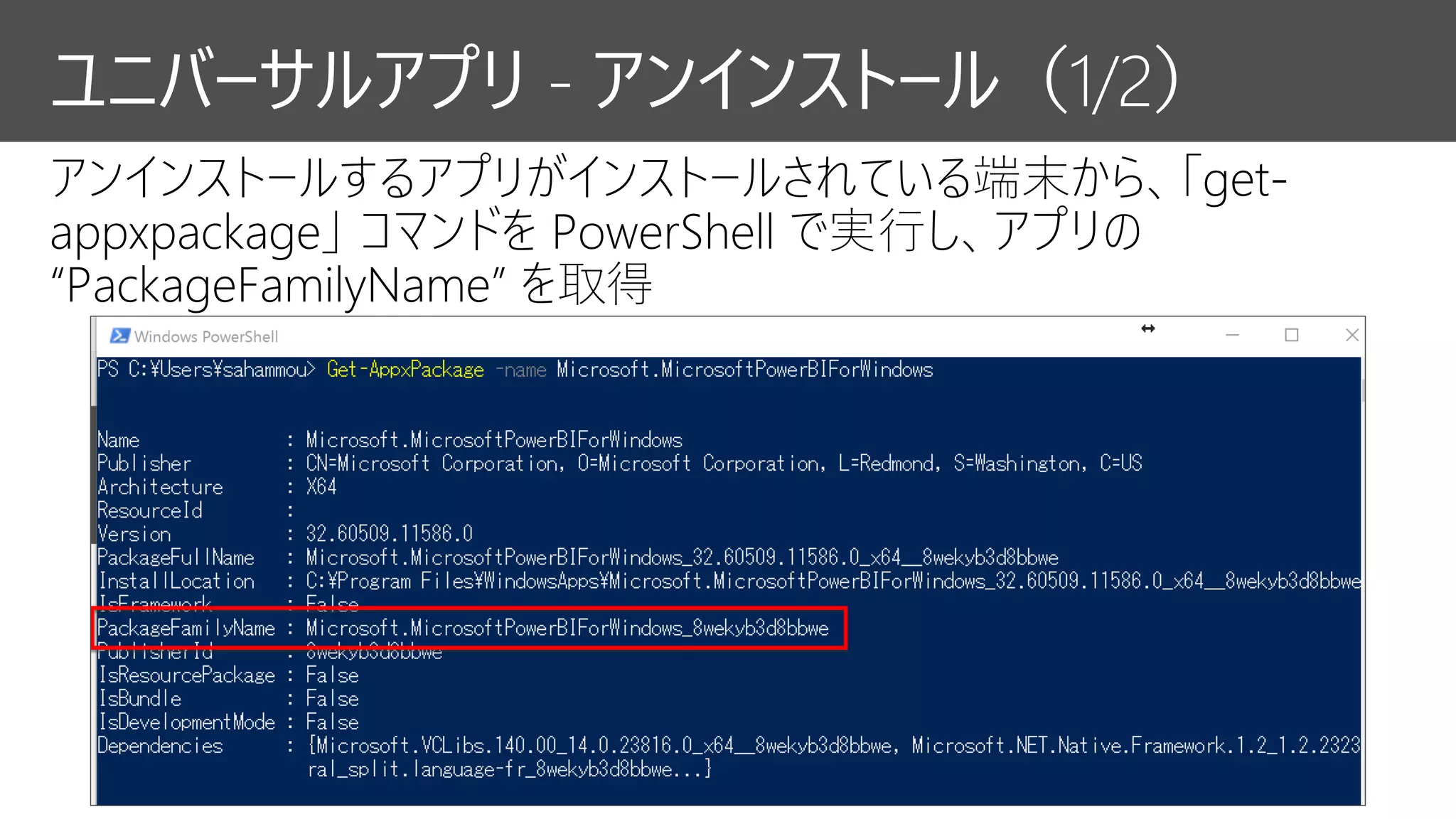Minimize the Windows PowerShell window
1456x819 pixels.
tap(1232, 335)
